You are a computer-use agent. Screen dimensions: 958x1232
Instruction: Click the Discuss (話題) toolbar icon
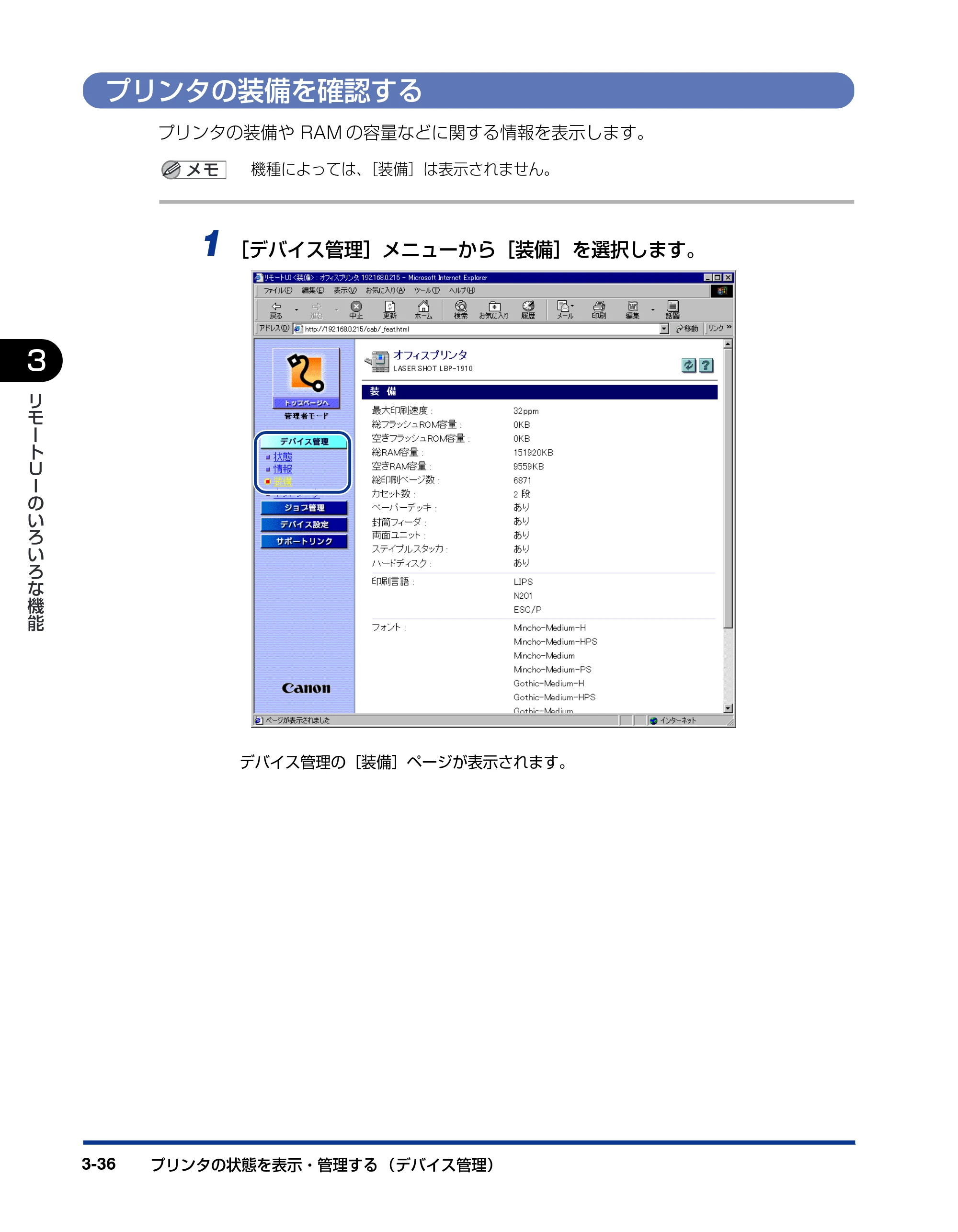click(673, 310)
